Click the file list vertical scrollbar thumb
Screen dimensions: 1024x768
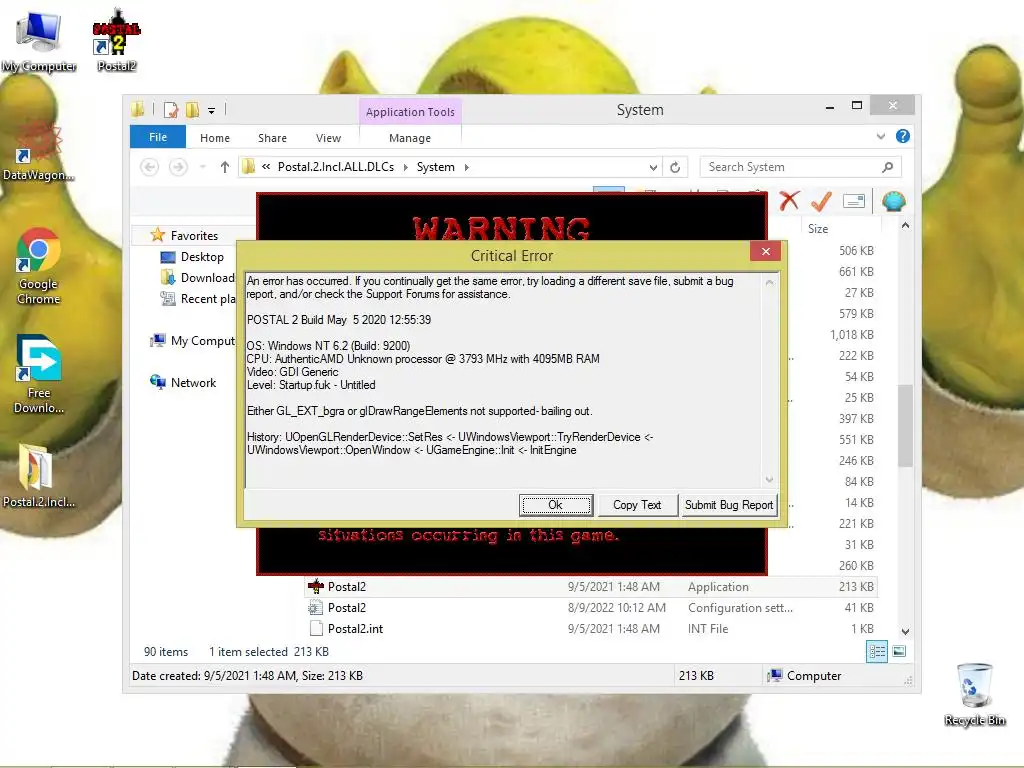coord(905,426)
